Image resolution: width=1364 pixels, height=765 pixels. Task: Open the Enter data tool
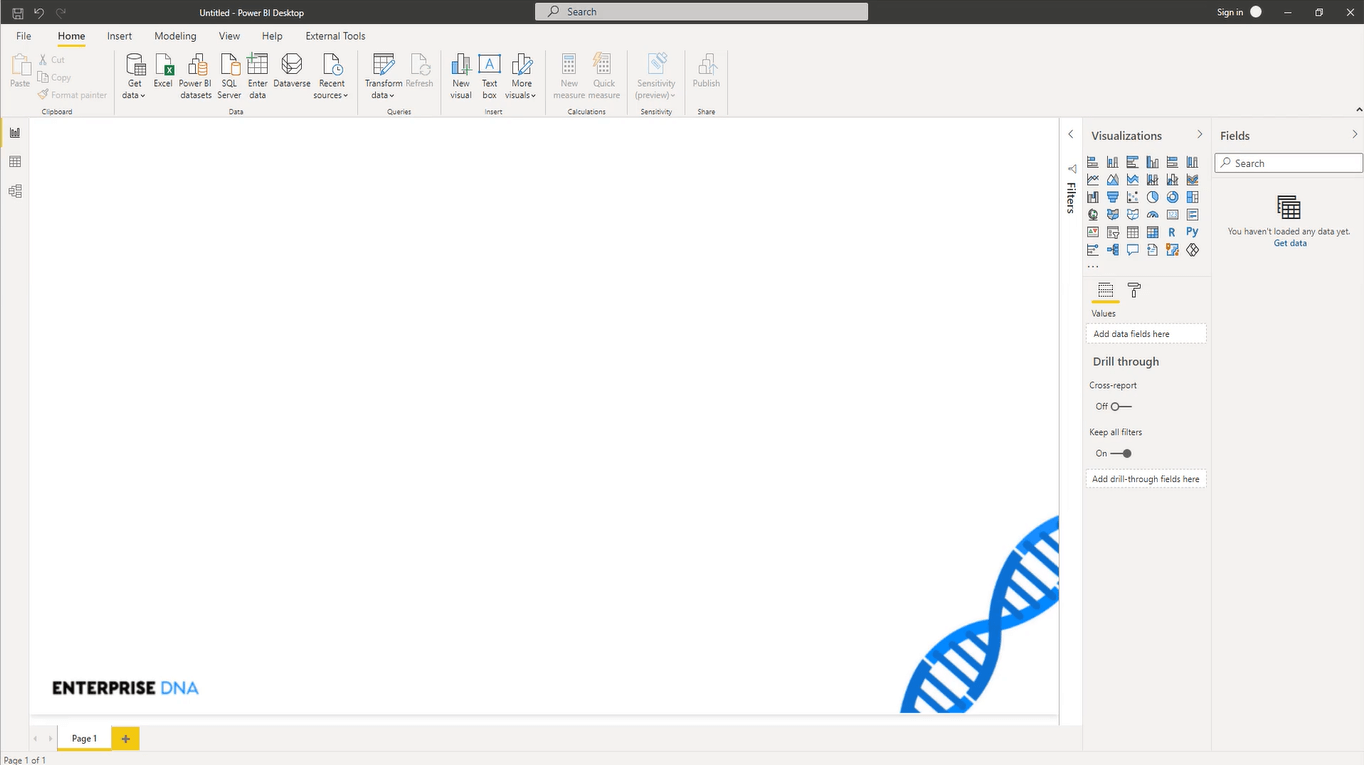pos(258,76)
